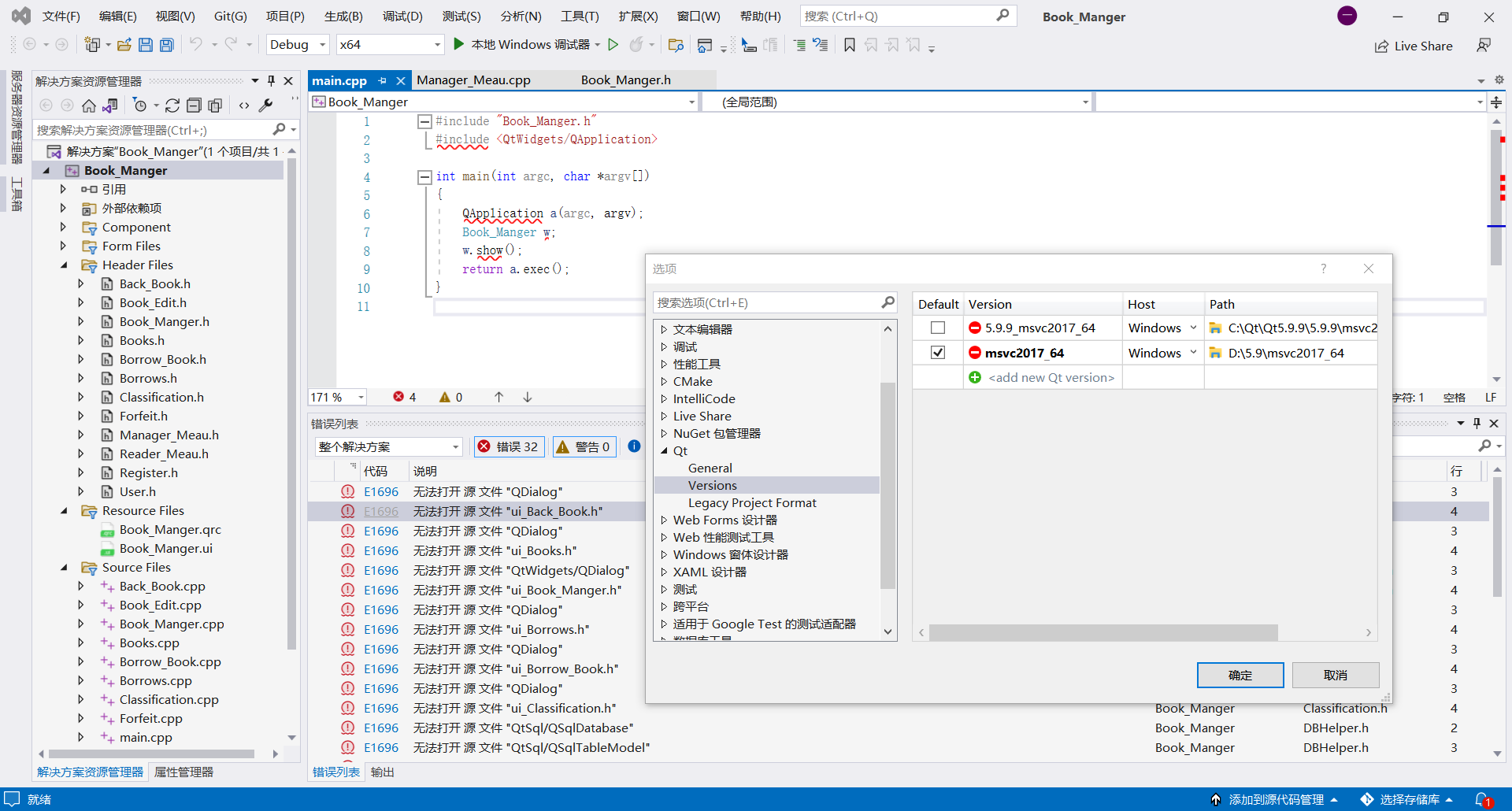Click the green Start debugging arrow
This screenshot has width=1512, height=811.
coord(459,44)
